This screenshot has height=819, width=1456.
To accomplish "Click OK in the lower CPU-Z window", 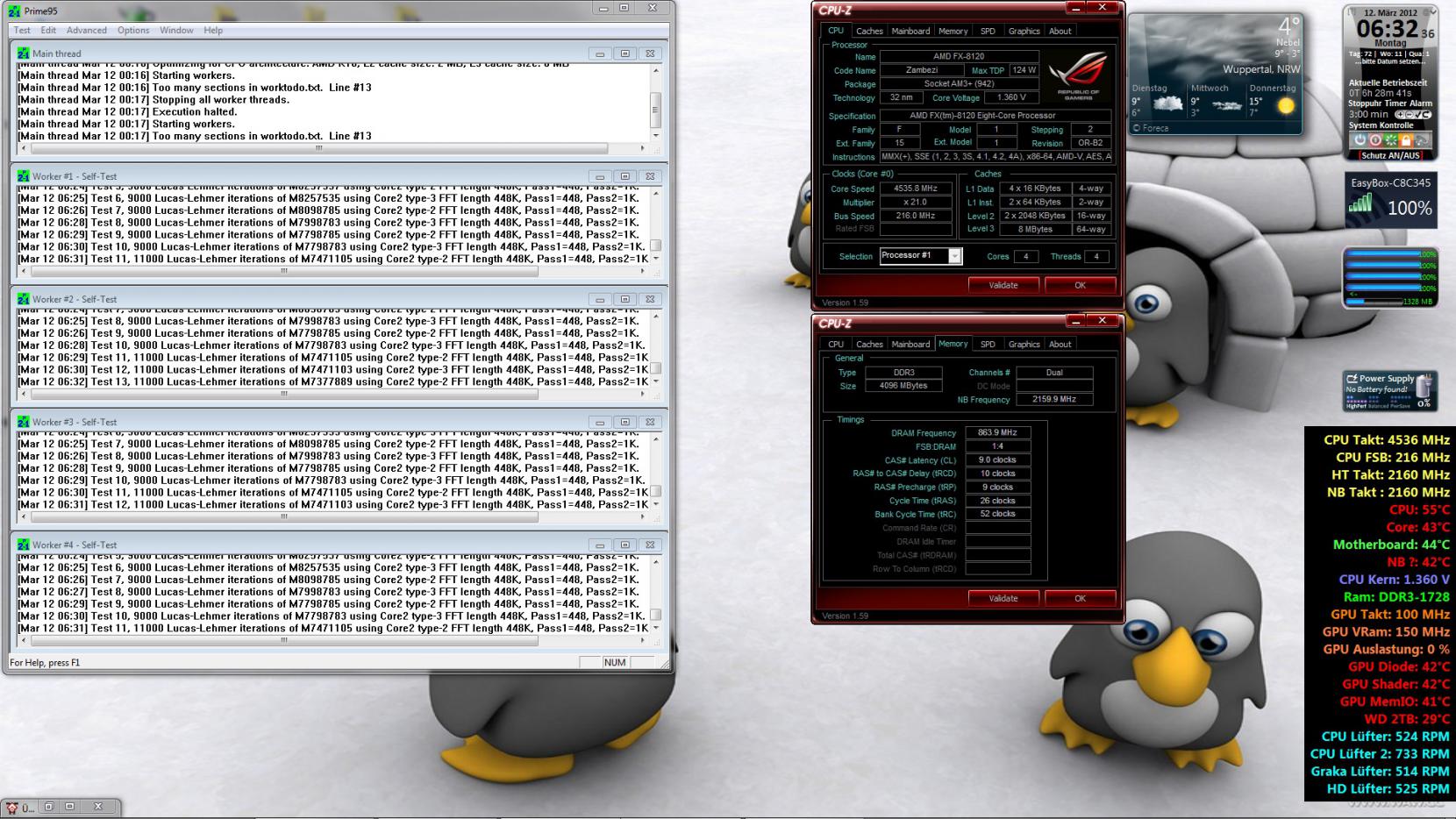I will pos(1080,598).
